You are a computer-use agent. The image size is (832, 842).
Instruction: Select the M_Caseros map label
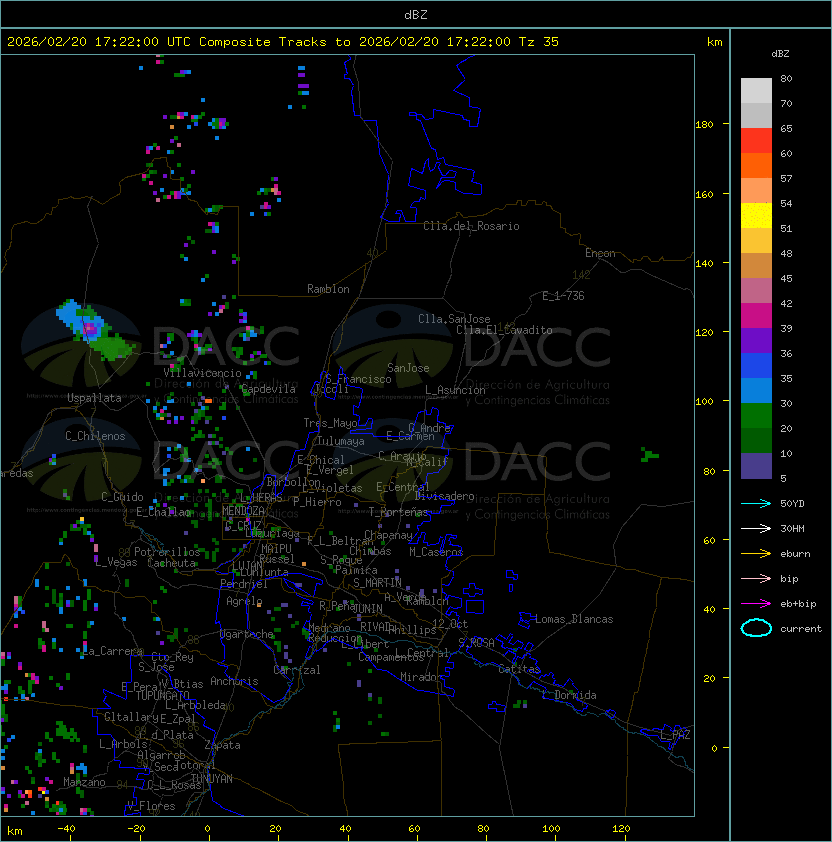pos(436,551)
